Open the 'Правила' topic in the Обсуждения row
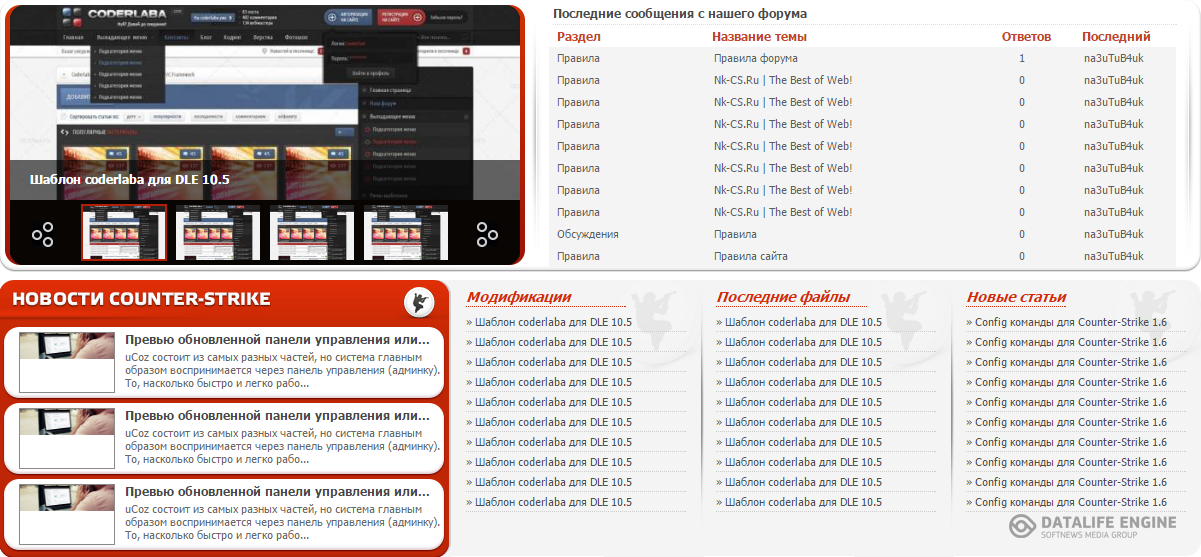The height and width of the screenshot is (557, 1201). click(x=735, y=234)
